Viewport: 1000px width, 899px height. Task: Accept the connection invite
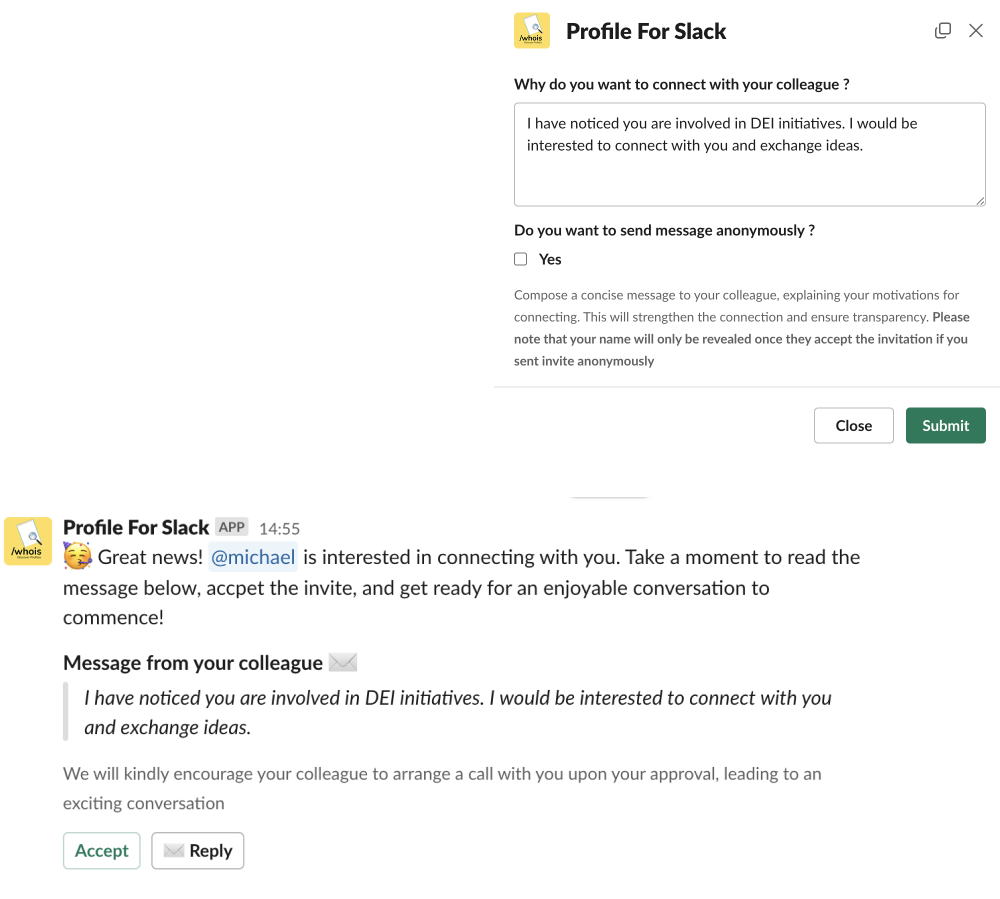(102, 851)
